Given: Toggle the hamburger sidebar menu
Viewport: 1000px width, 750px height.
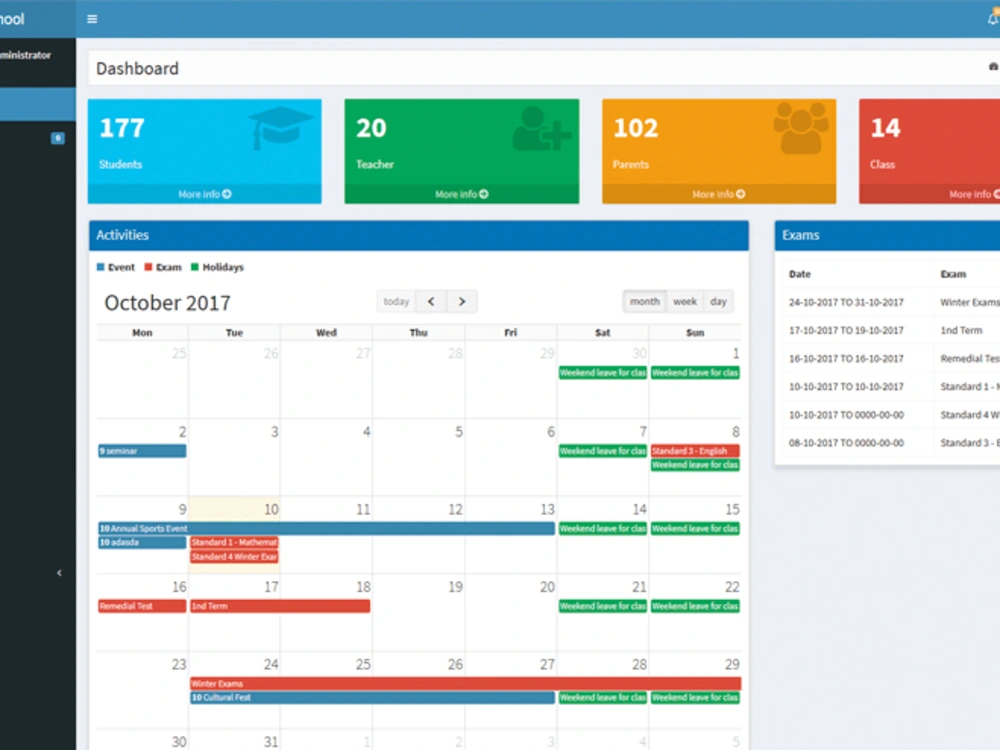Looking at the screenshot, I should (92, 19).
